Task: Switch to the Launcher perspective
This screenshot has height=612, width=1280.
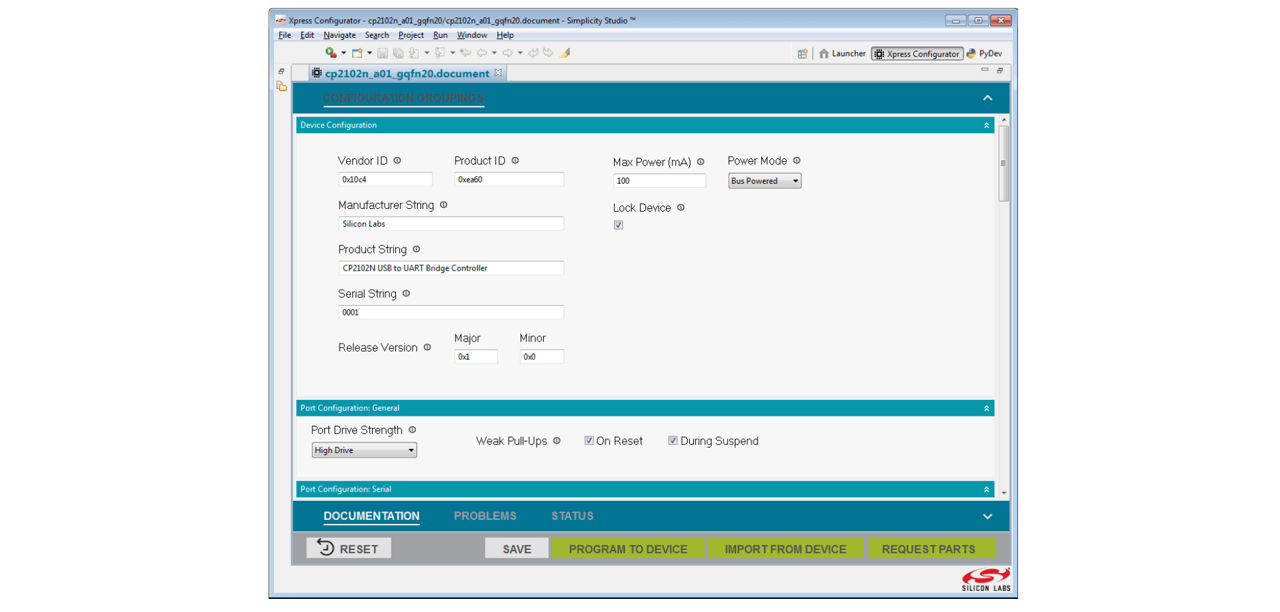Action: click(842, 54)
